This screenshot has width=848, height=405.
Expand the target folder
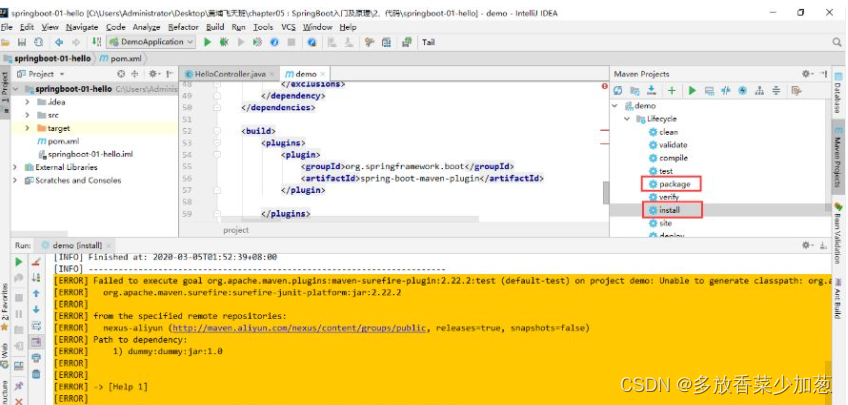27,128
